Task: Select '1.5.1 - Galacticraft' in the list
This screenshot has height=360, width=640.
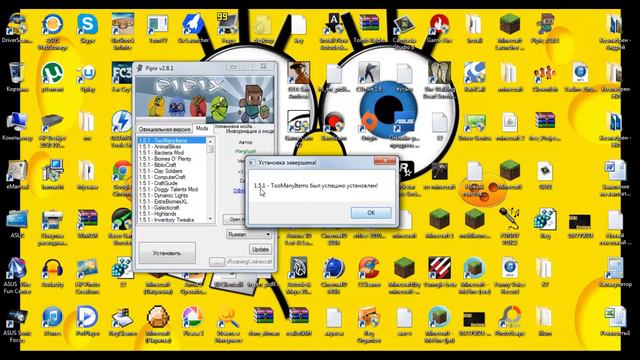Action: pyautogui.click(x=172, y=208)
